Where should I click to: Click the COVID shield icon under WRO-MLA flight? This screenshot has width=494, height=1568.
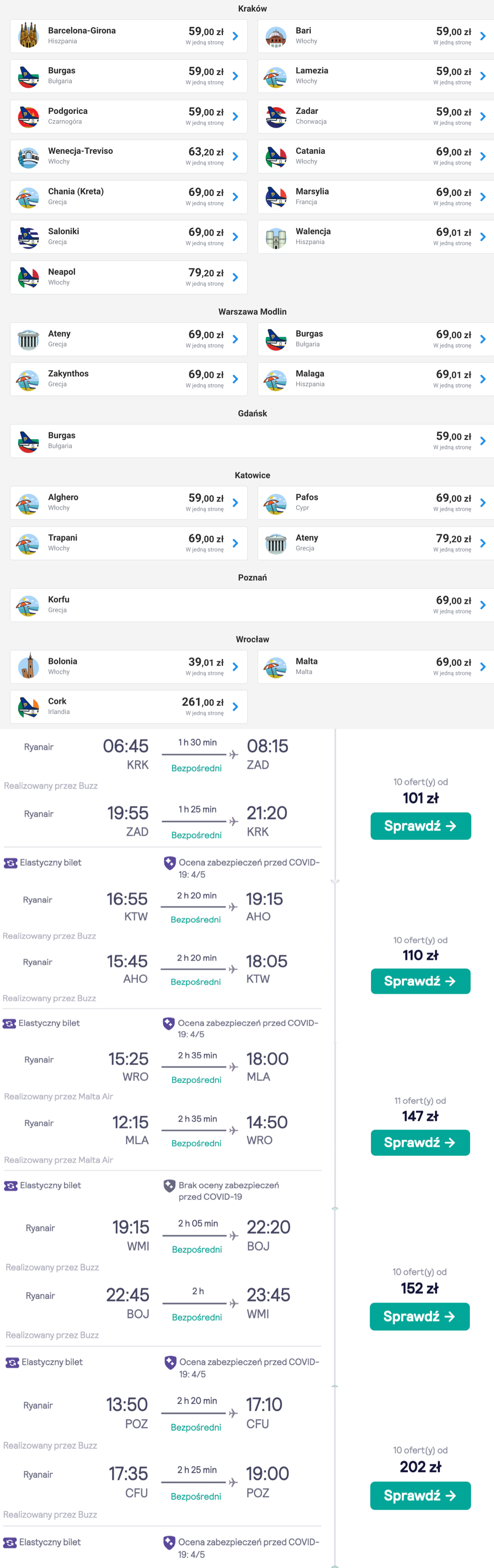click(170, 1186)
